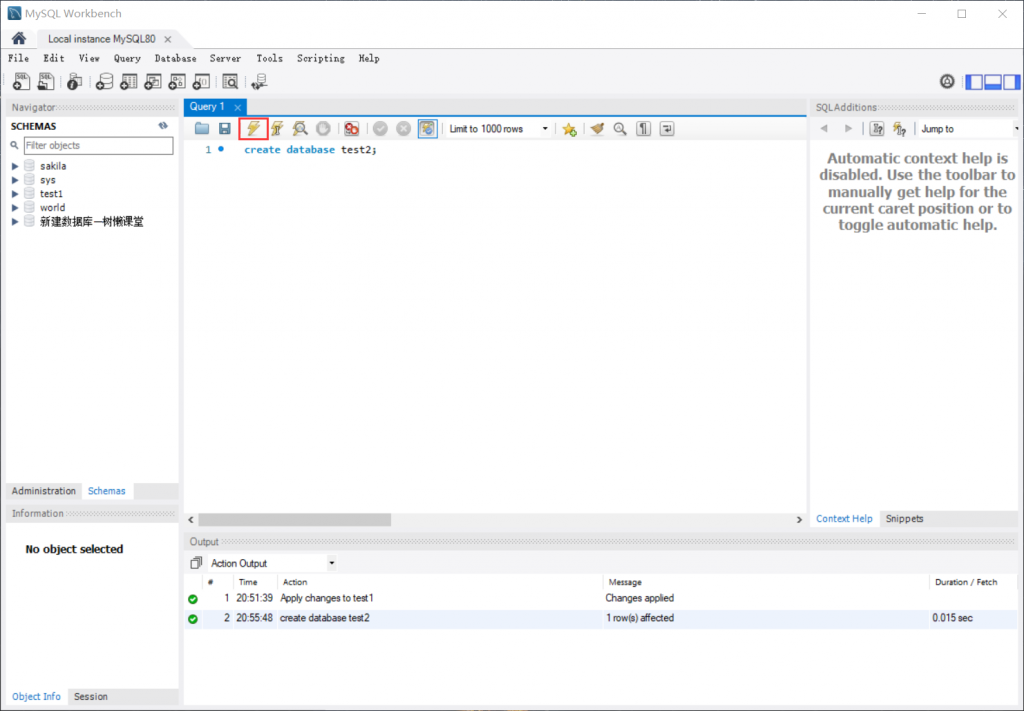Run Explain on current statement icon
The width and height of the screenshot is (1024, 711).
pos(300,129)
